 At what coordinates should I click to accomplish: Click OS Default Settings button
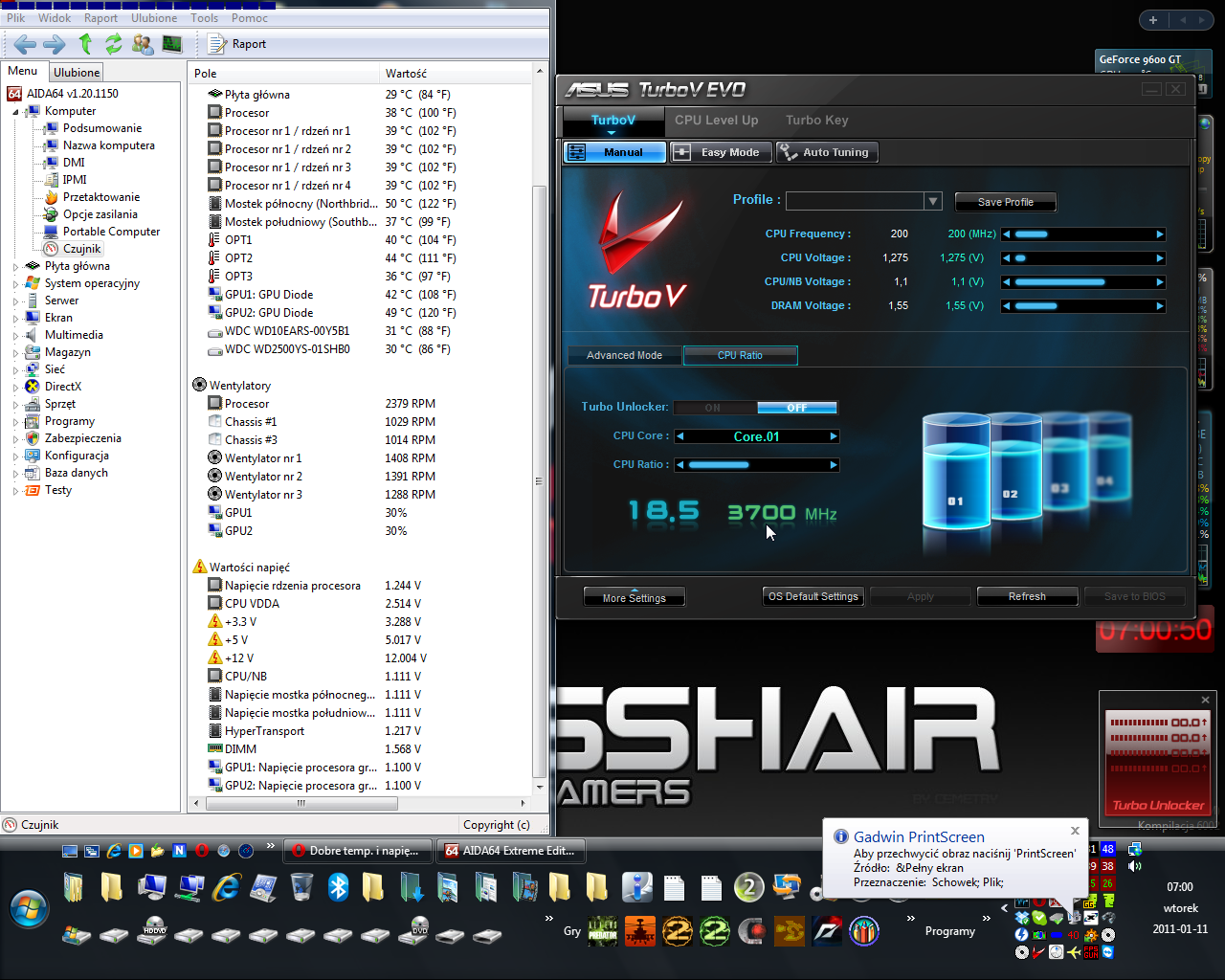click(x=813, y=596)
